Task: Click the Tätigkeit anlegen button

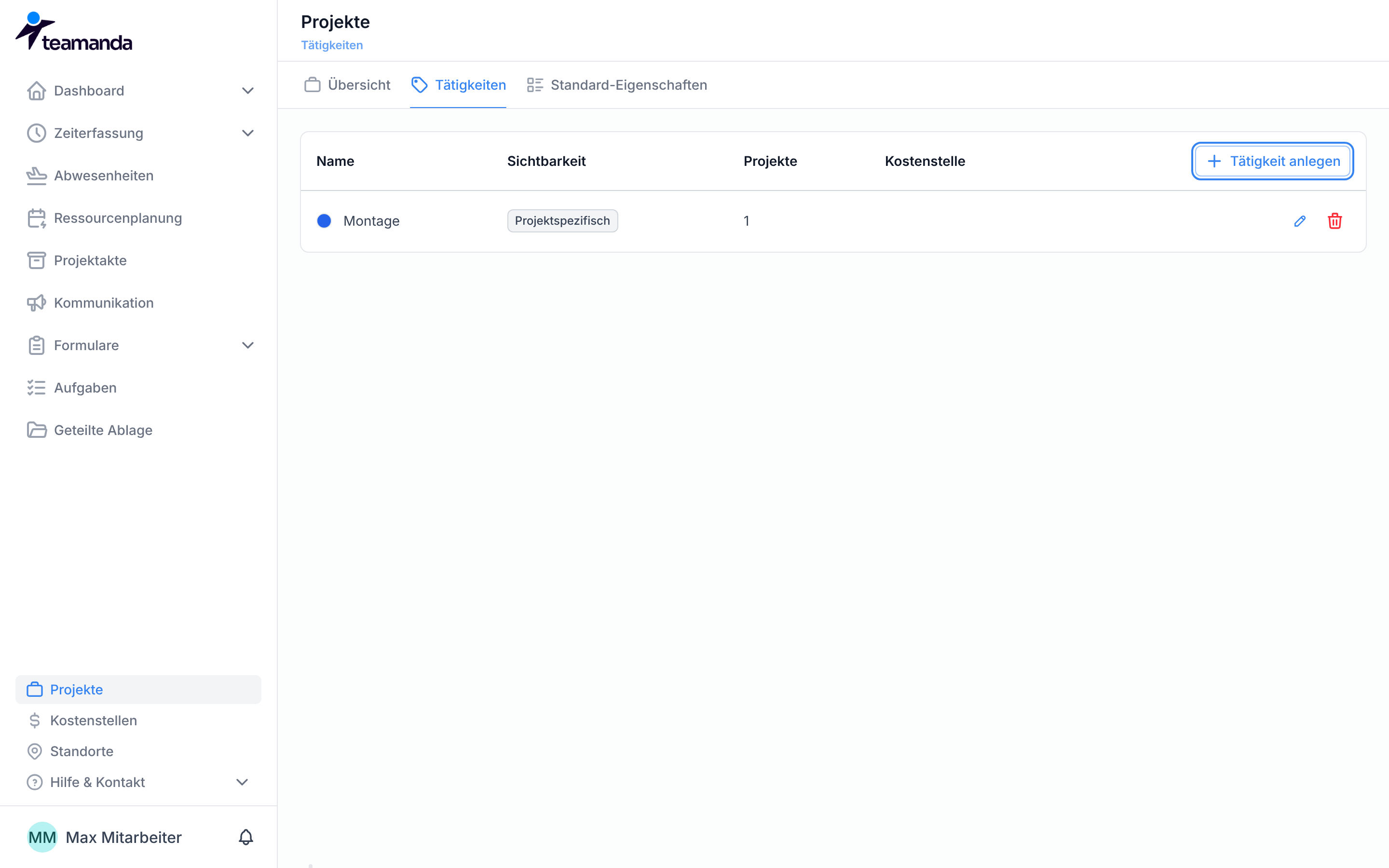Action: [1272, 162]
